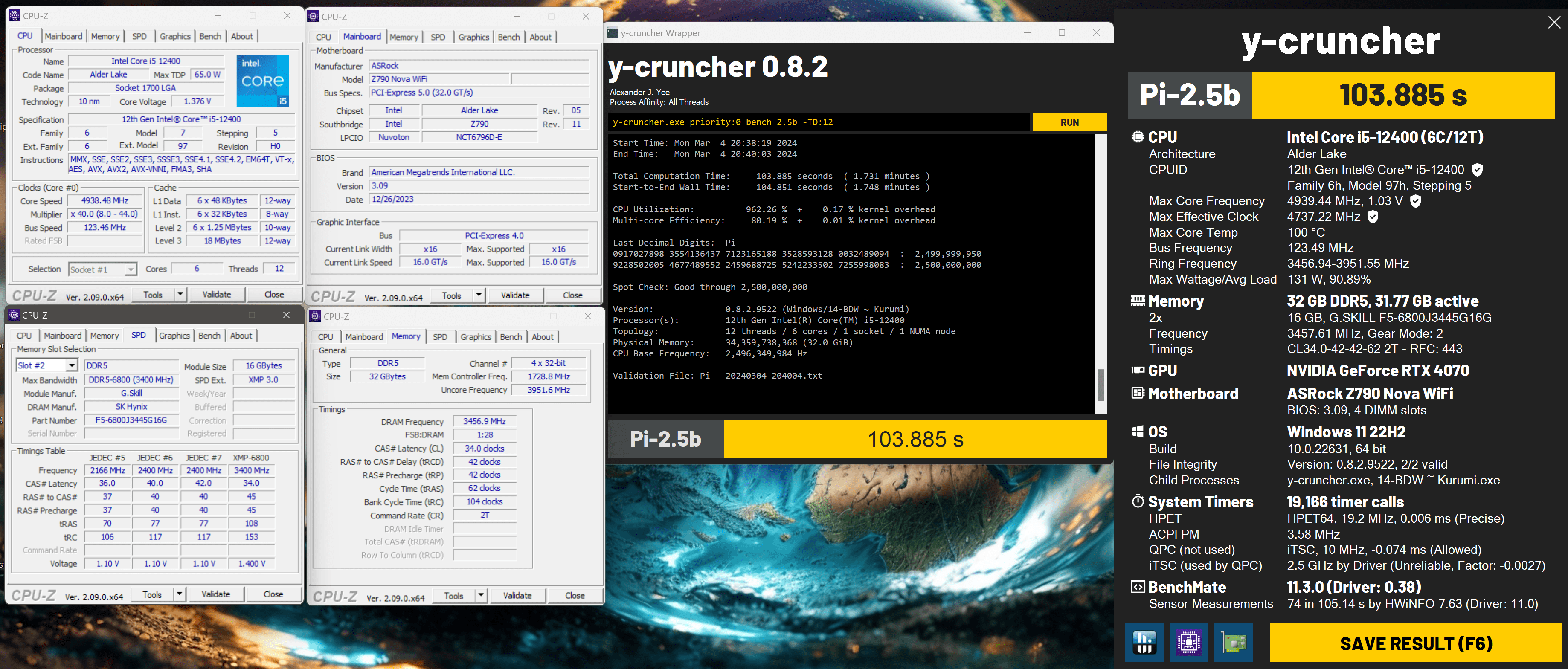
Task: Open Graphics tab in the Mainboard CPU-Z window
Action: 473,37
